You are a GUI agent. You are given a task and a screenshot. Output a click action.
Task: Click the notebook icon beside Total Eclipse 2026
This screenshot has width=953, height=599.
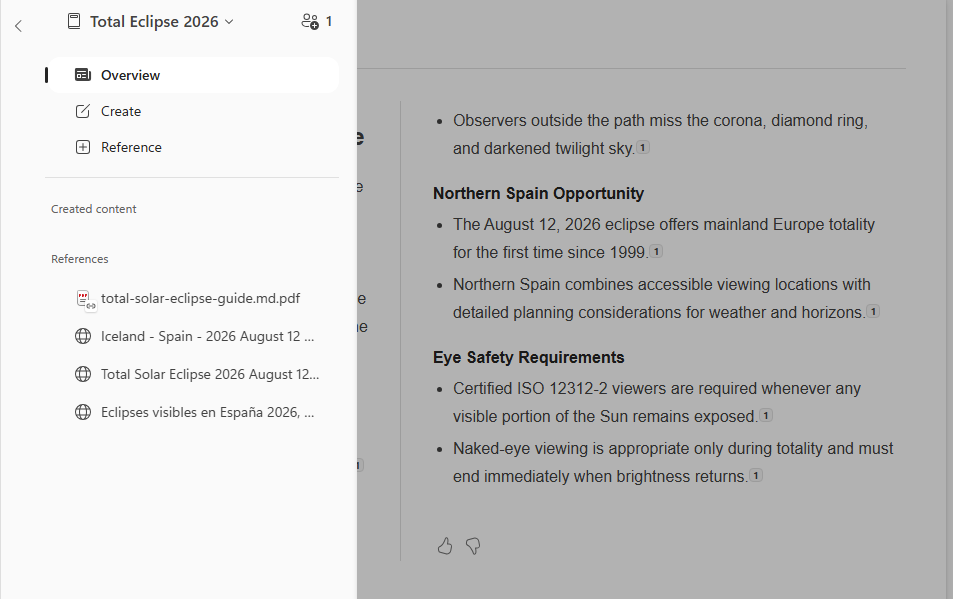(x=74, y=22)
